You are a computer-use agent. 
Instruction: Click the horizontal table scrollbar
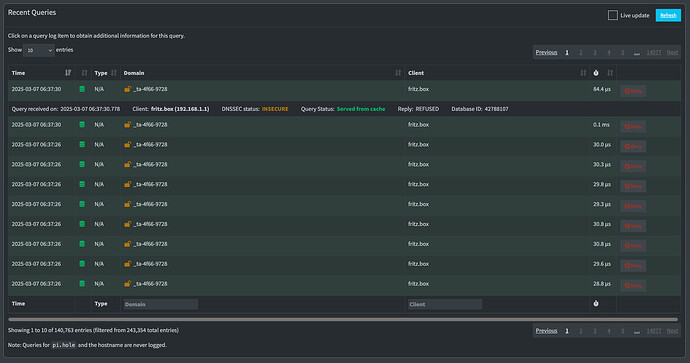point(343,319)
